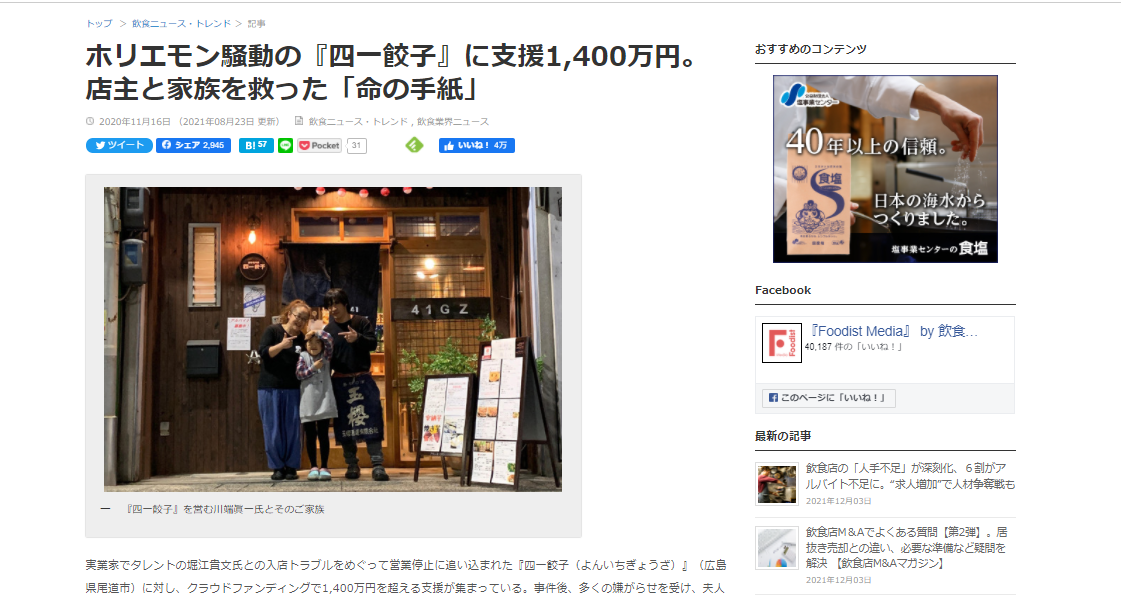Open the 人手不足 article thumbnail

[x=777, y=484]
